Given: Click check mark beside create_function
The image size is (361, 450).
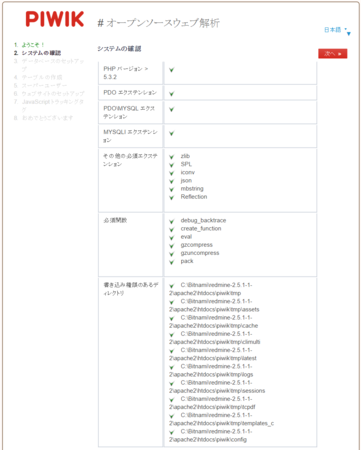Looking at the screenshot, I should pos(172,230).
